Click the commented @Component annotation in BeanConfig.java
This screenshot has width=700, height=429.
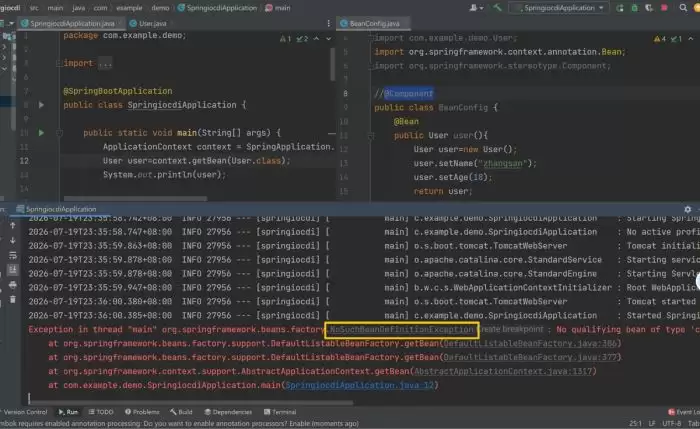(x=408, y=93)
